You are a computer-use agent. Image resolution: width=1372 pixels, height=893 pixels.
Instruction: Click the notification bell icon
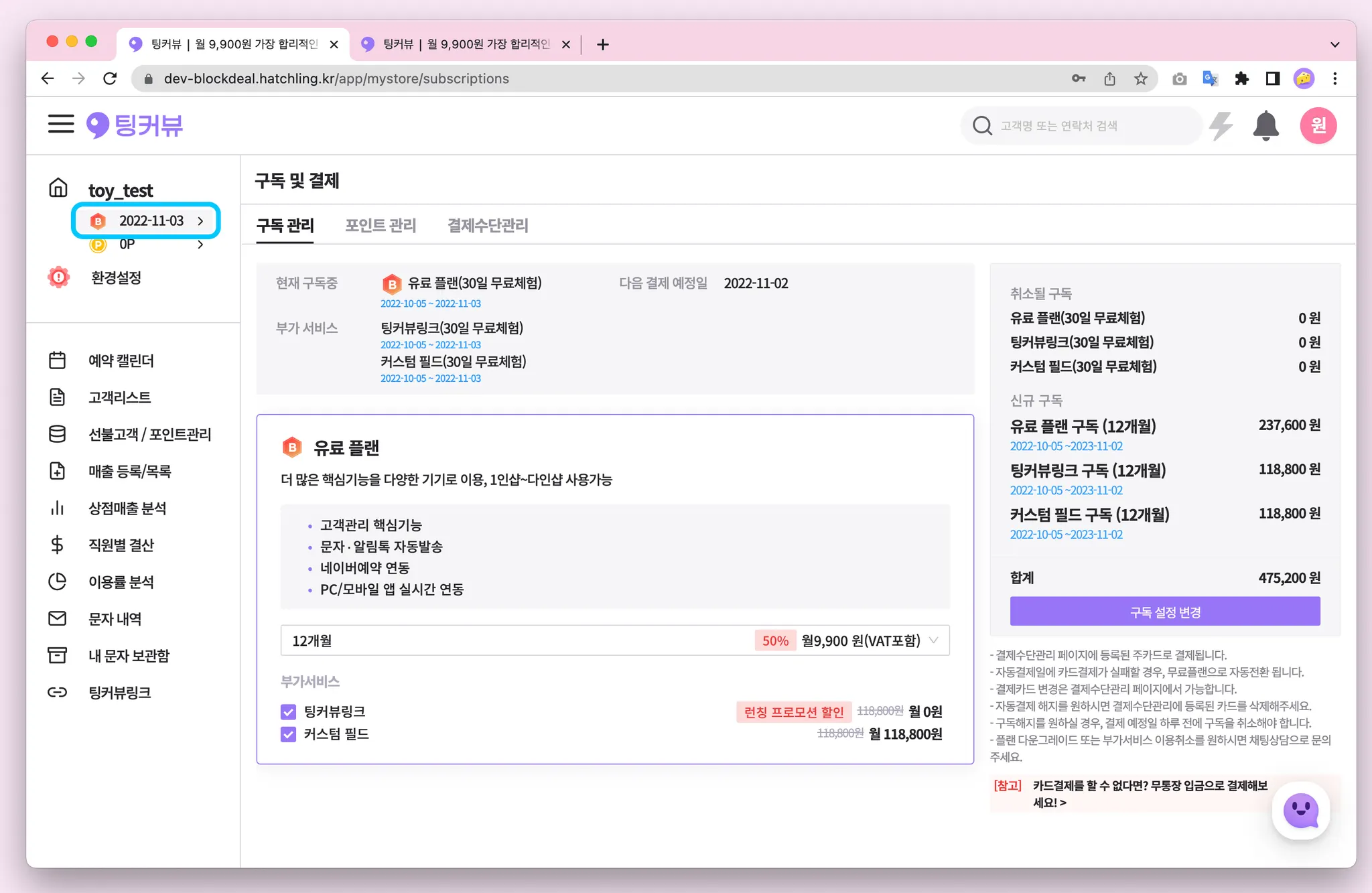coord(1265,125)
